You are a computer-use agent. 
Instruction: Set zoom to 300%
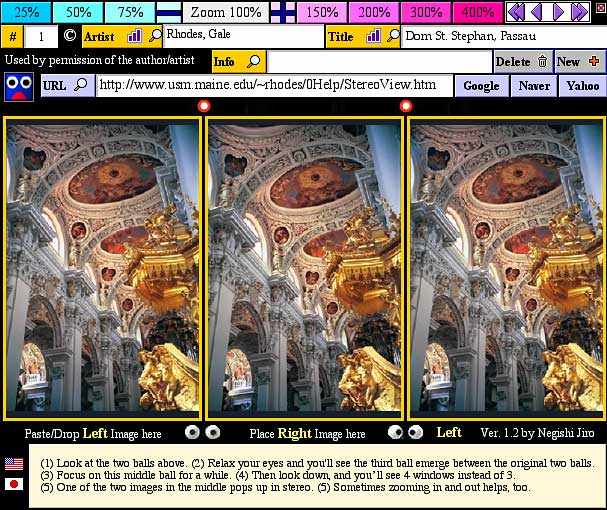[426, 12]
